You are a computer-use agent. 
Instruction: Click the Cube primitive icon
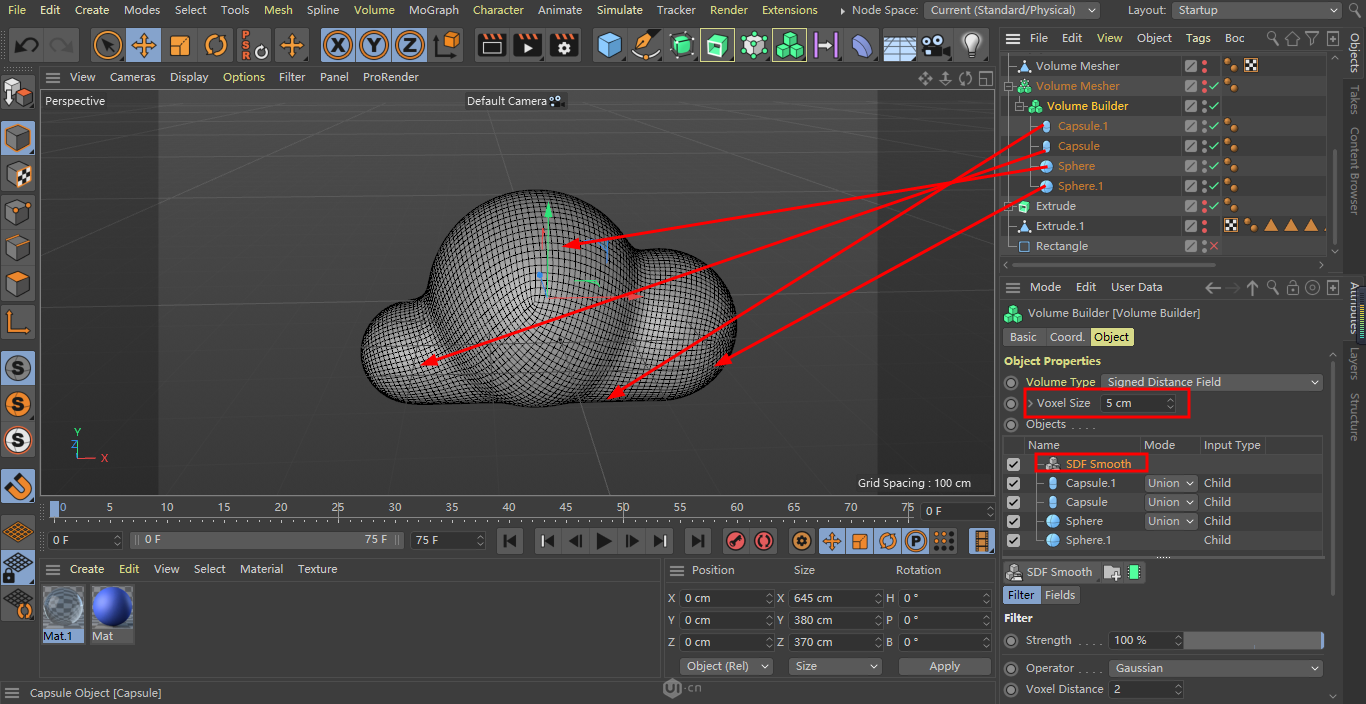pyautogui.click(x=609, y=46)
